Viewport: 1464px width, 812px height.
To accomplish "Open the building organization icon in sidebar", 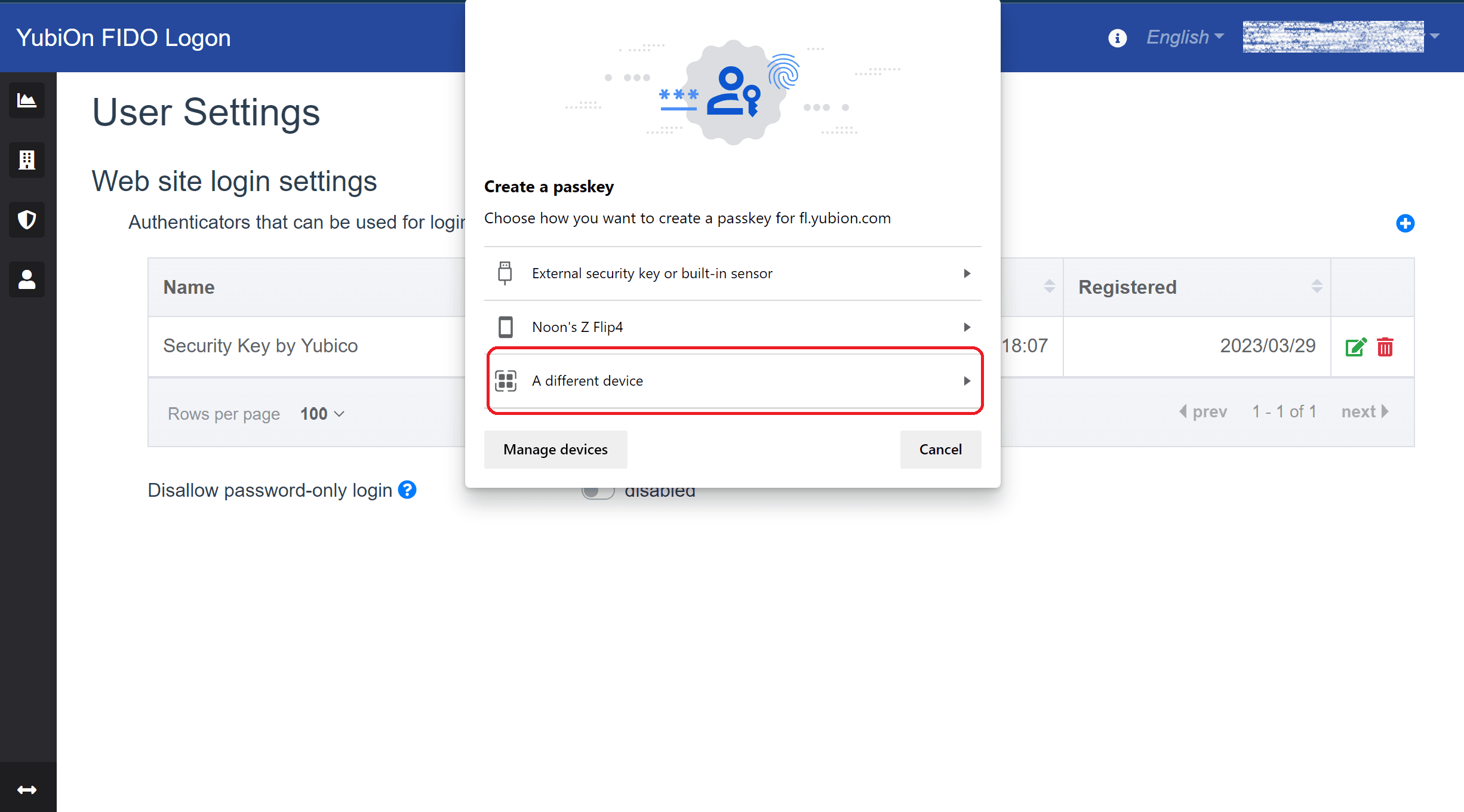I will [x=27, y=160].
